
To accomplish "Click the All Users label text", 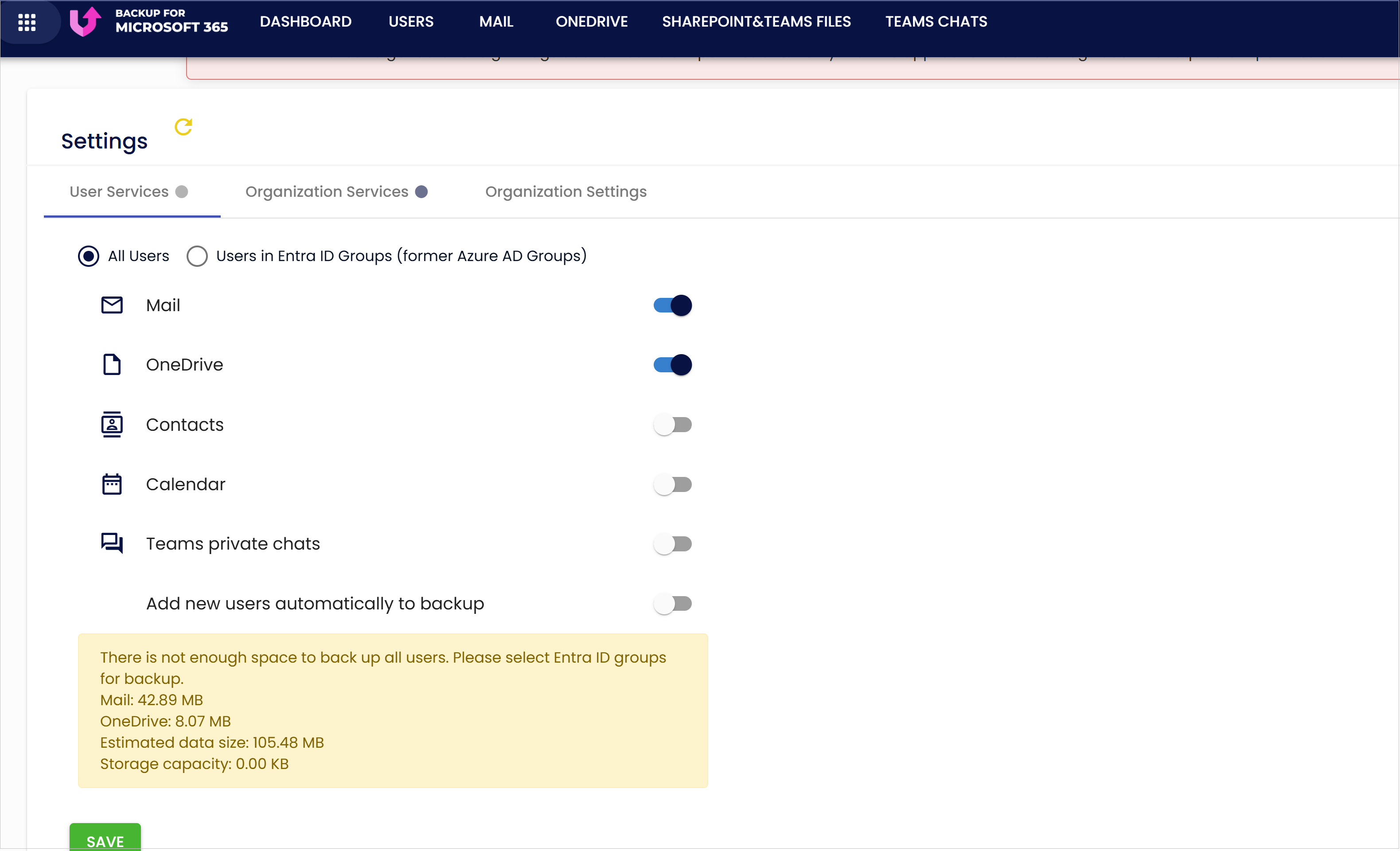I will (x=139, y=256).
